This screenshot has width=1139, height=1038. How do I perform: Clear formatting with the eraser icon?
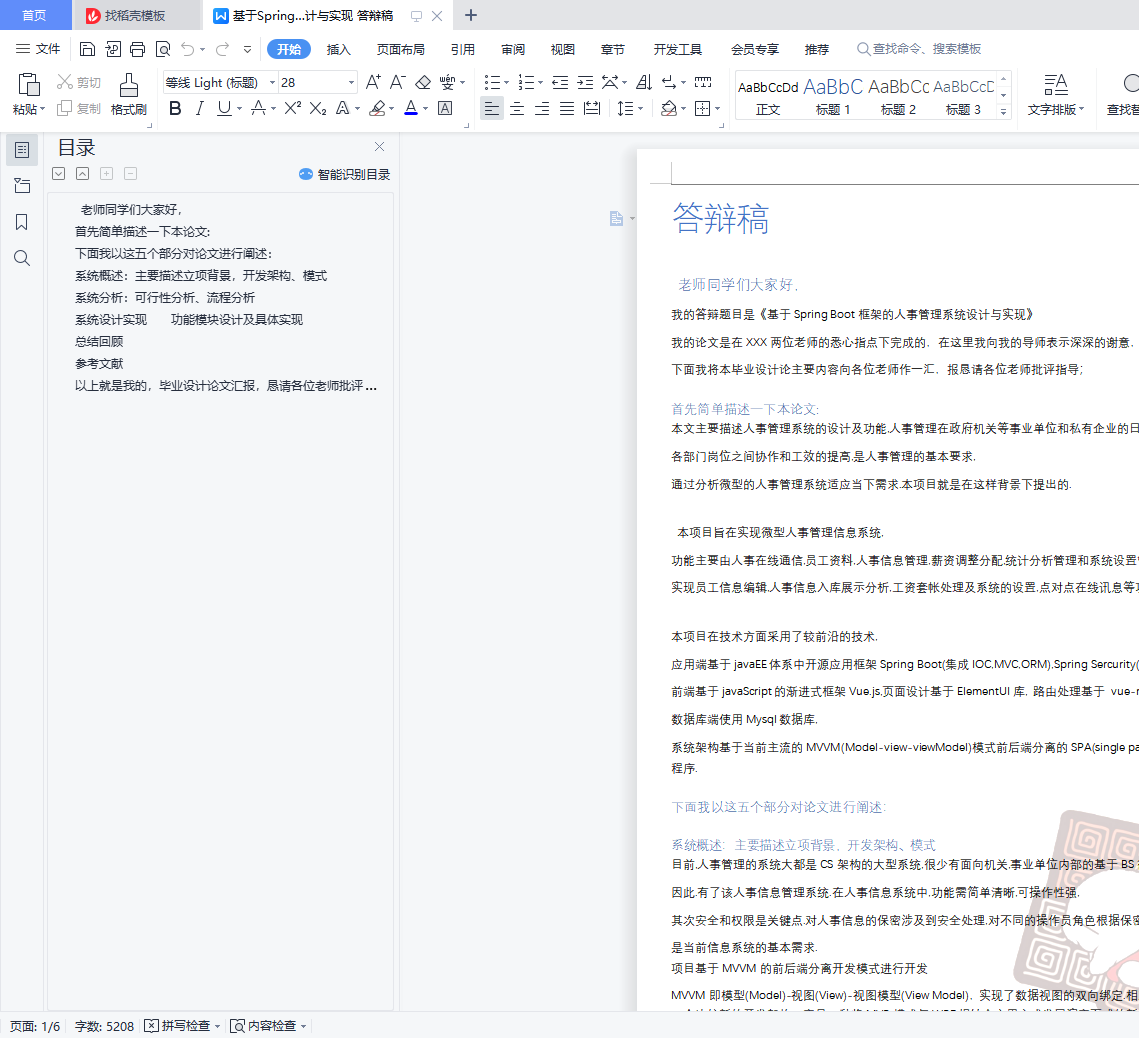[423, 82]
